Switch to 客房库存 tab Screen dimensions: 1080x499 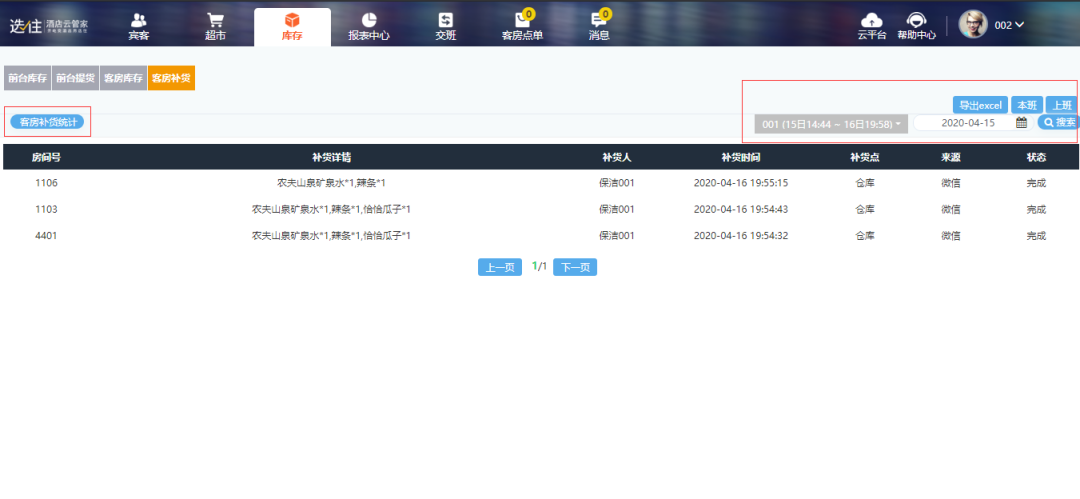pyautogui.click(x=123, y=79)
